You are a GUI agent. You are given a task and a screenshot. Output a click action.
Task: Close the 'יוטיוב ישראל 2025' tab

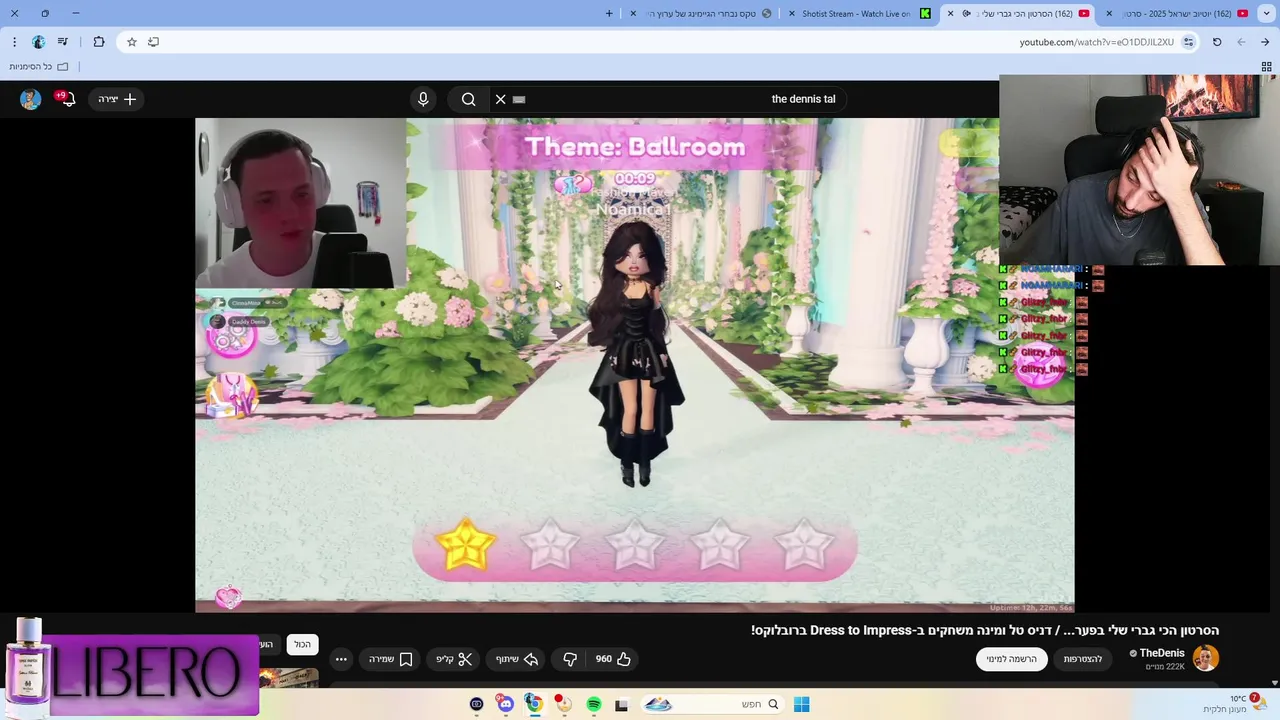tap(1109, 13)
